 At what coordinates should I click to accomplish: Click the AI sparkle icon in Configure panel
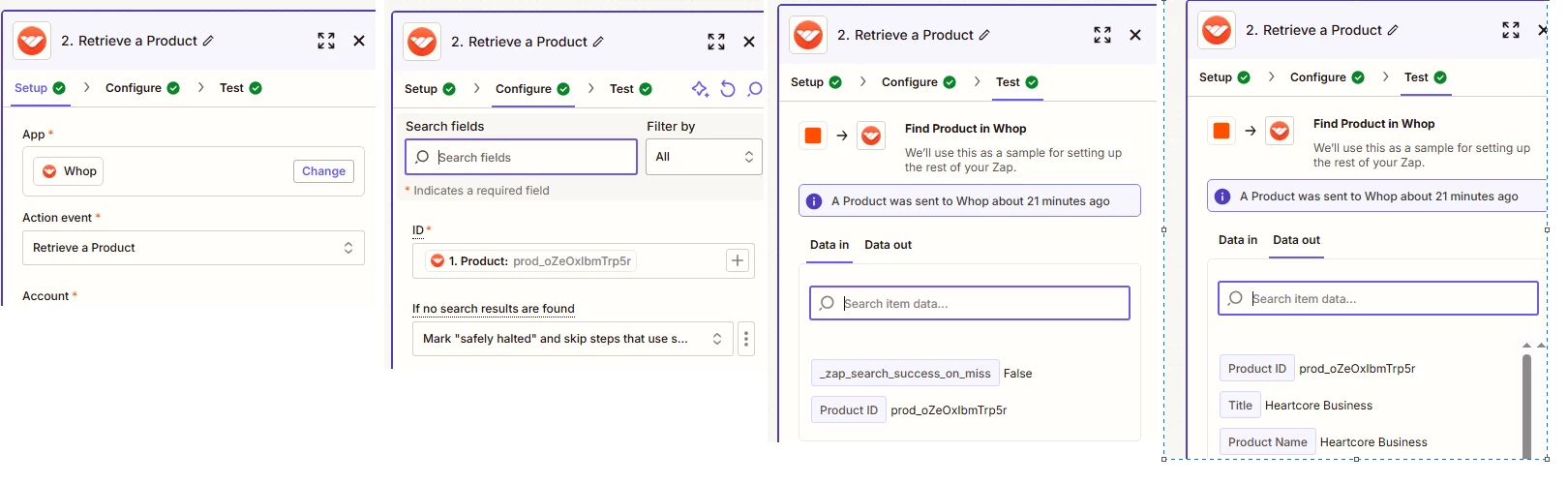coord(700,89)
